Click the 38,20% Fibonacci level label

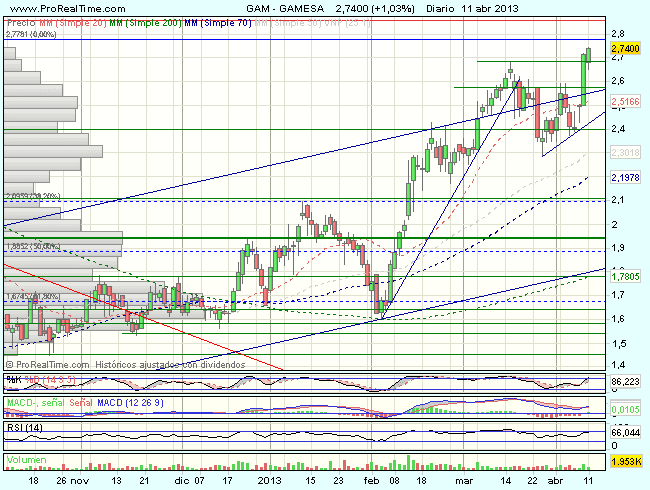click(x=32, y=196)
